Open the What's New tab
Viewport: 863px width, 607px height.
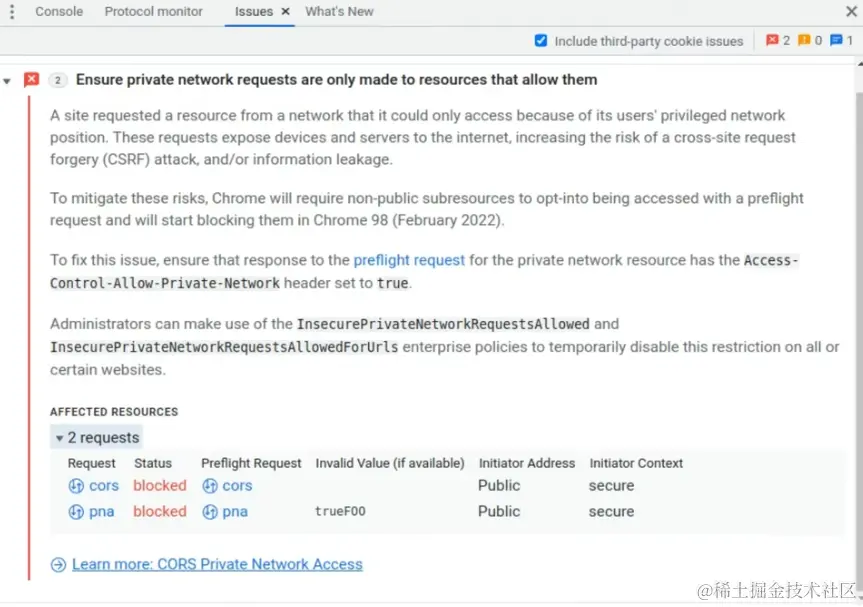point(339,12)
